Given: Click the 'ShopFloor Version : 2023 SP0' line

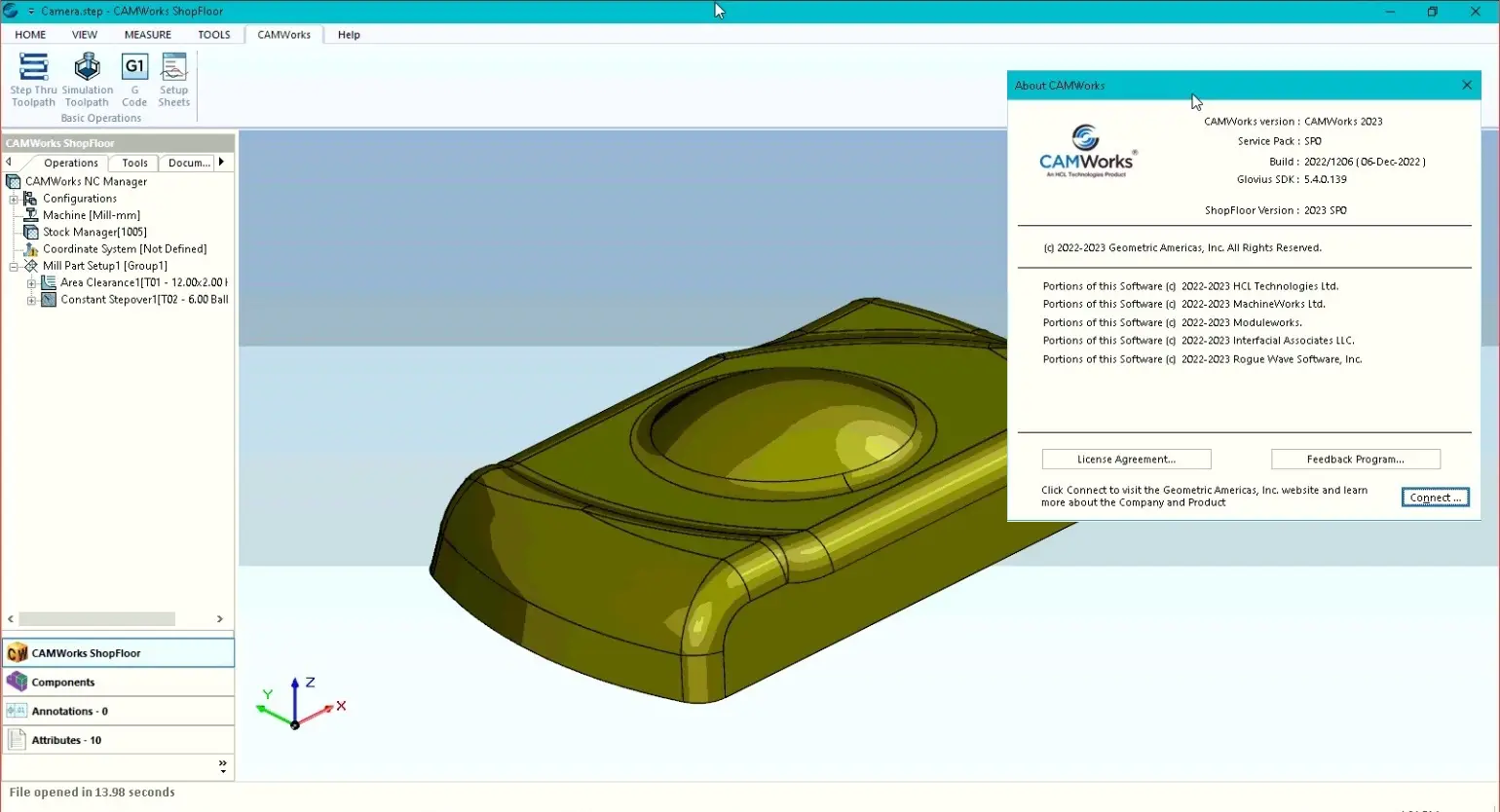Looking at the screenshot, I should point(1276,210).
